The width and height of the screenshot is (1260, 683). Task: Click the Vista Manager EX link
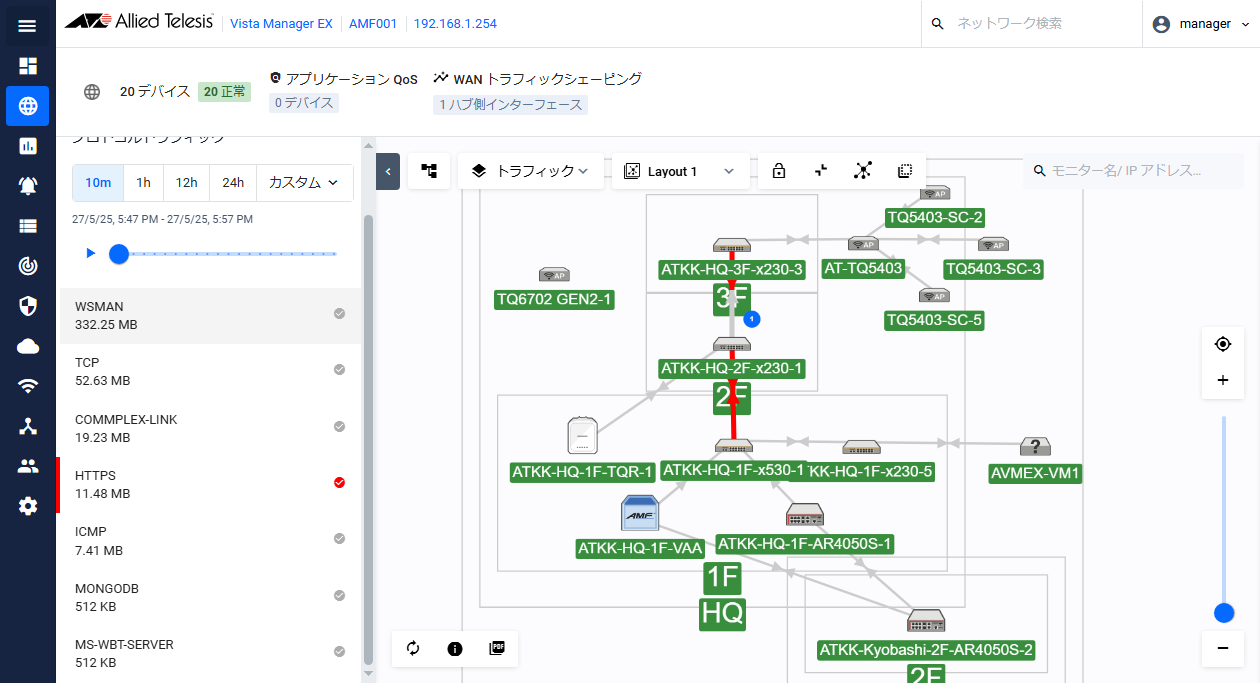tap(281, 24)
